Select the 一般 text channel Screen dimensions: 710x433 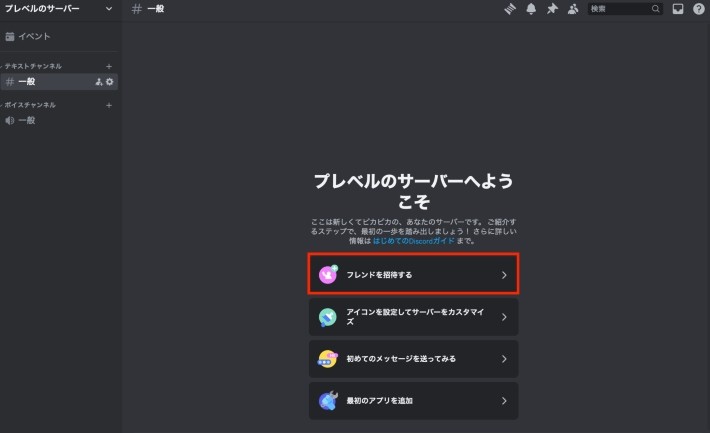(x=59, y=82)
